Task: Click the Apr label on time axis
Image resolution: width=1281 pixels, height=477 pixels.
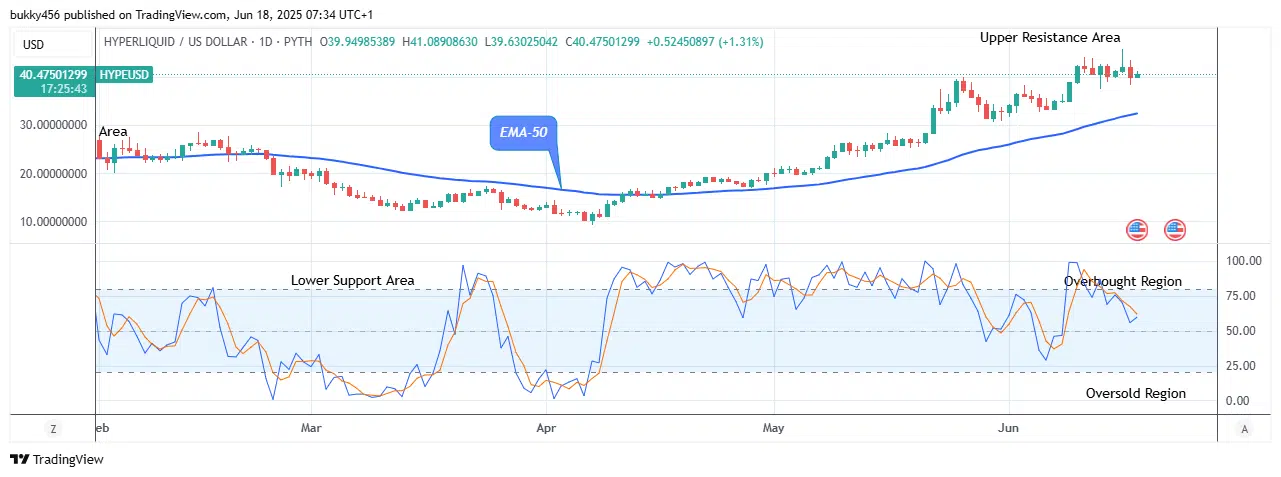Action: 546,426
